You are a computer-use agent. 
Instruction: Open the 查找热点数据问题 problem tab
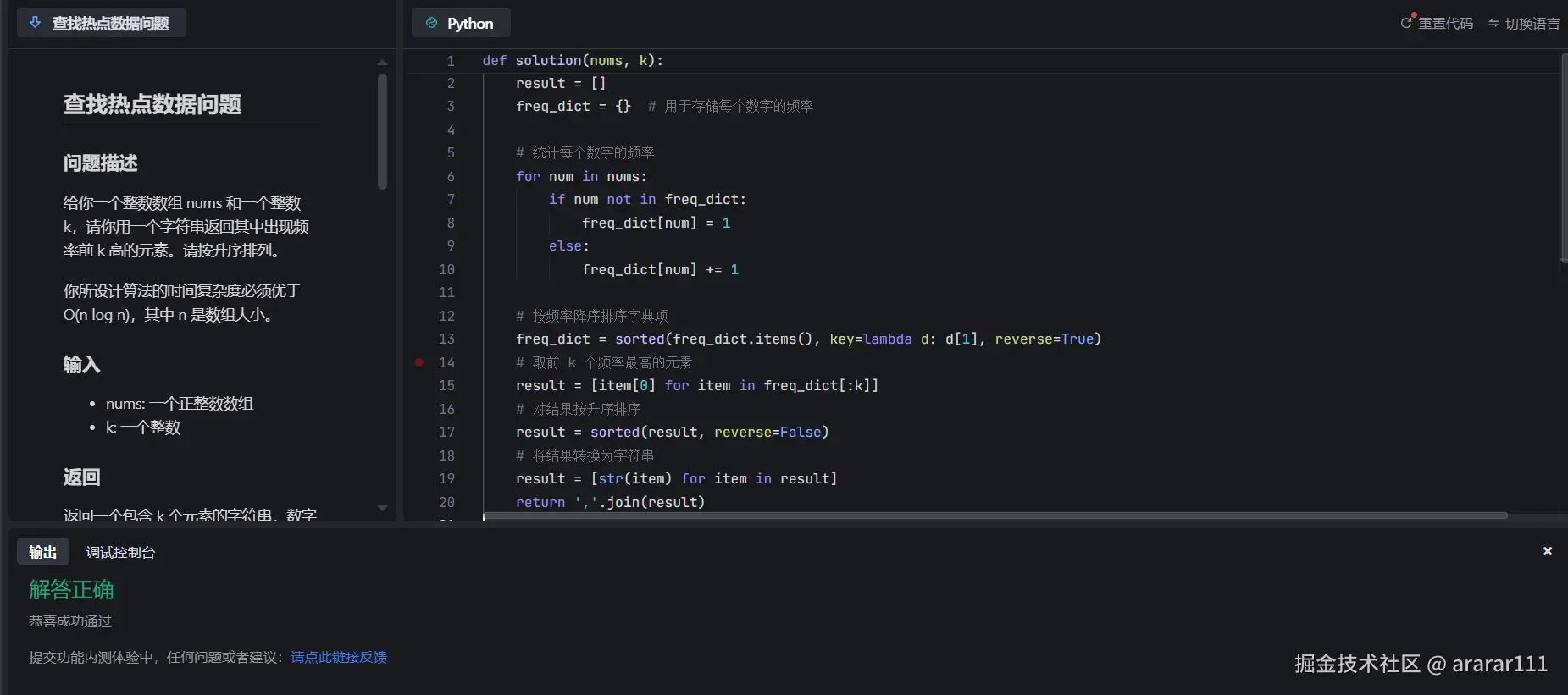click(102, 23)
